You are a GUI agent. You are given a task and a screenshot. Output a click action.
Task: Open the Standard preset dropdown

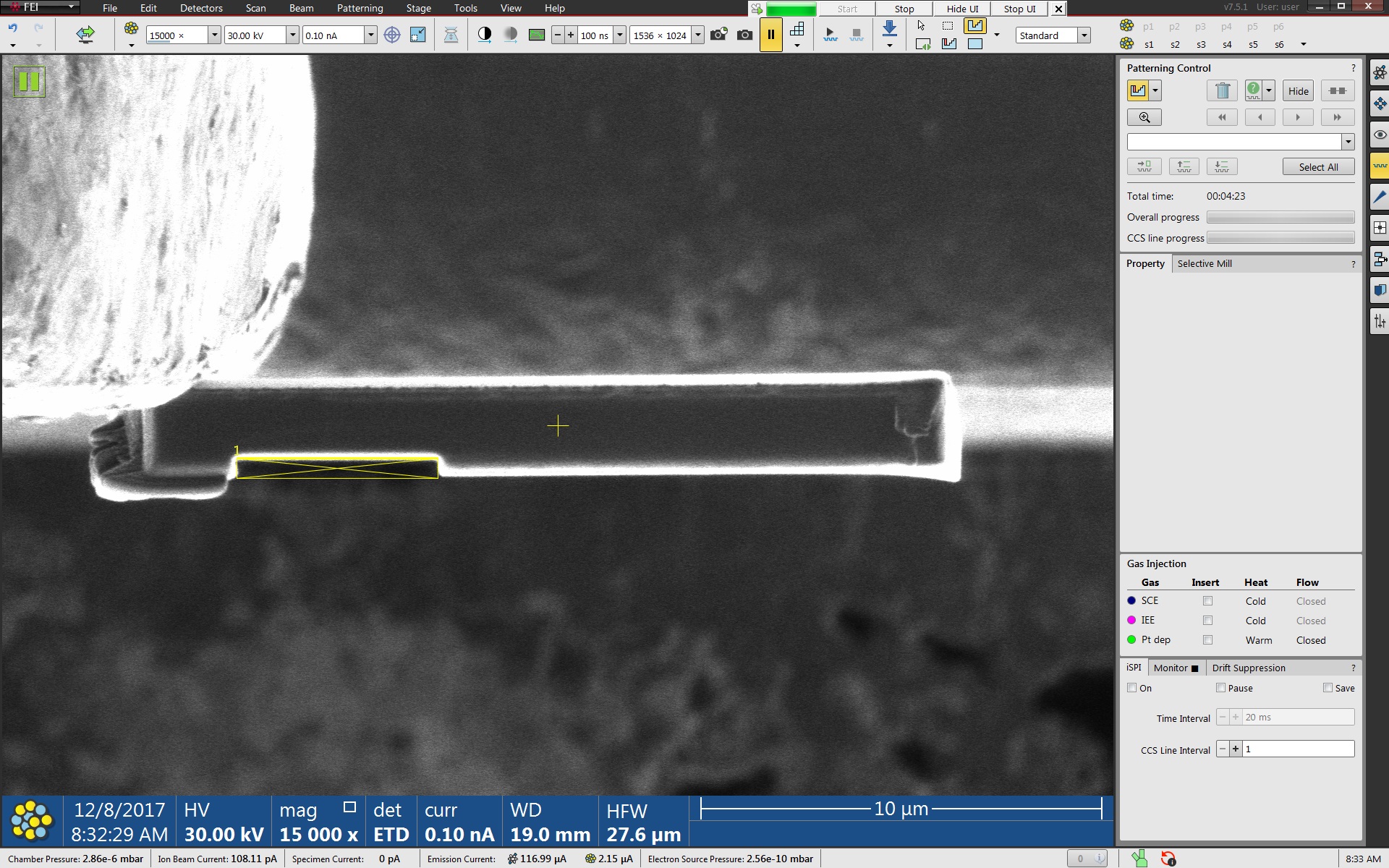click(1084, 35)
